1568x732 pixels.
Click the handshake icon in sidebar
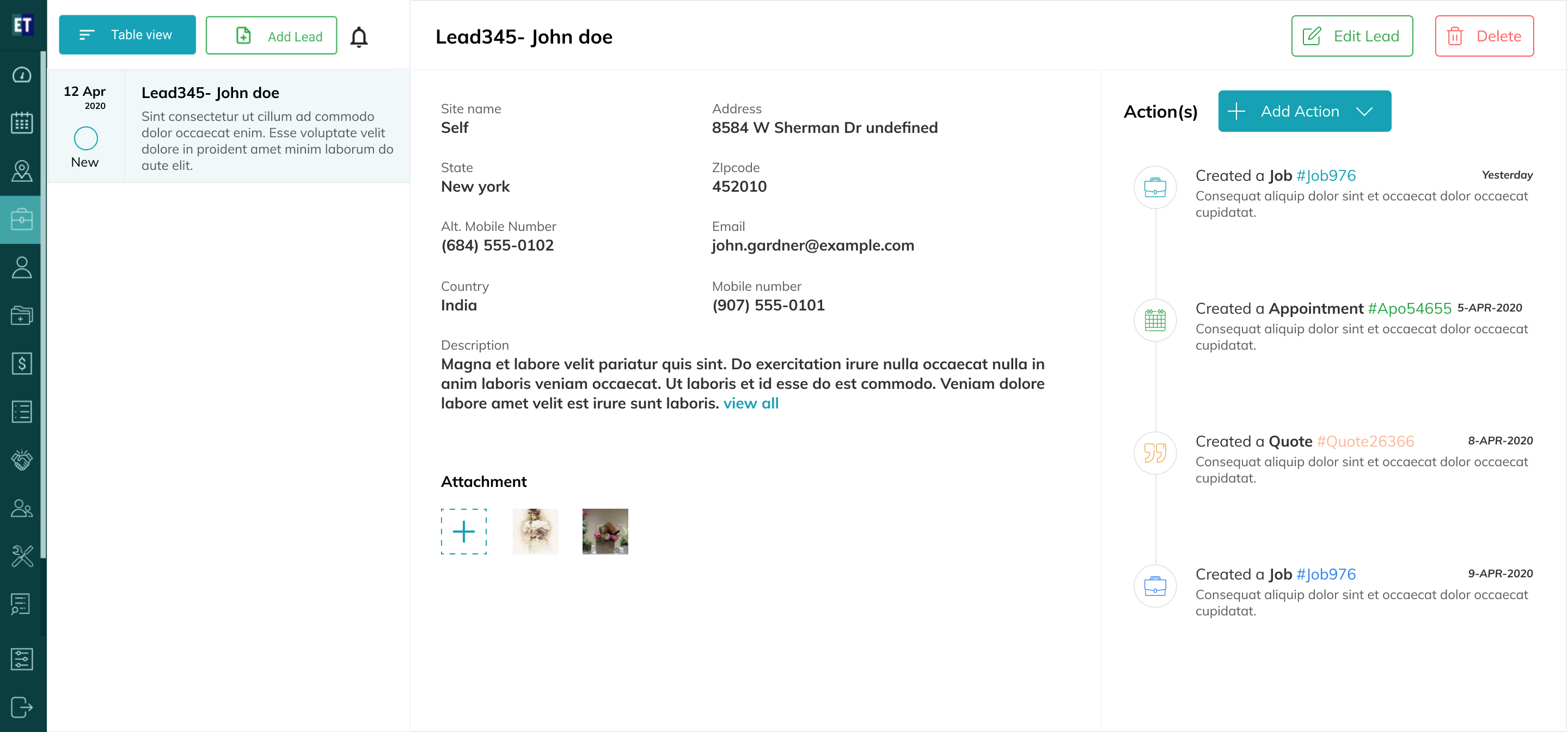pyautogui.click(x=22, y=460)
